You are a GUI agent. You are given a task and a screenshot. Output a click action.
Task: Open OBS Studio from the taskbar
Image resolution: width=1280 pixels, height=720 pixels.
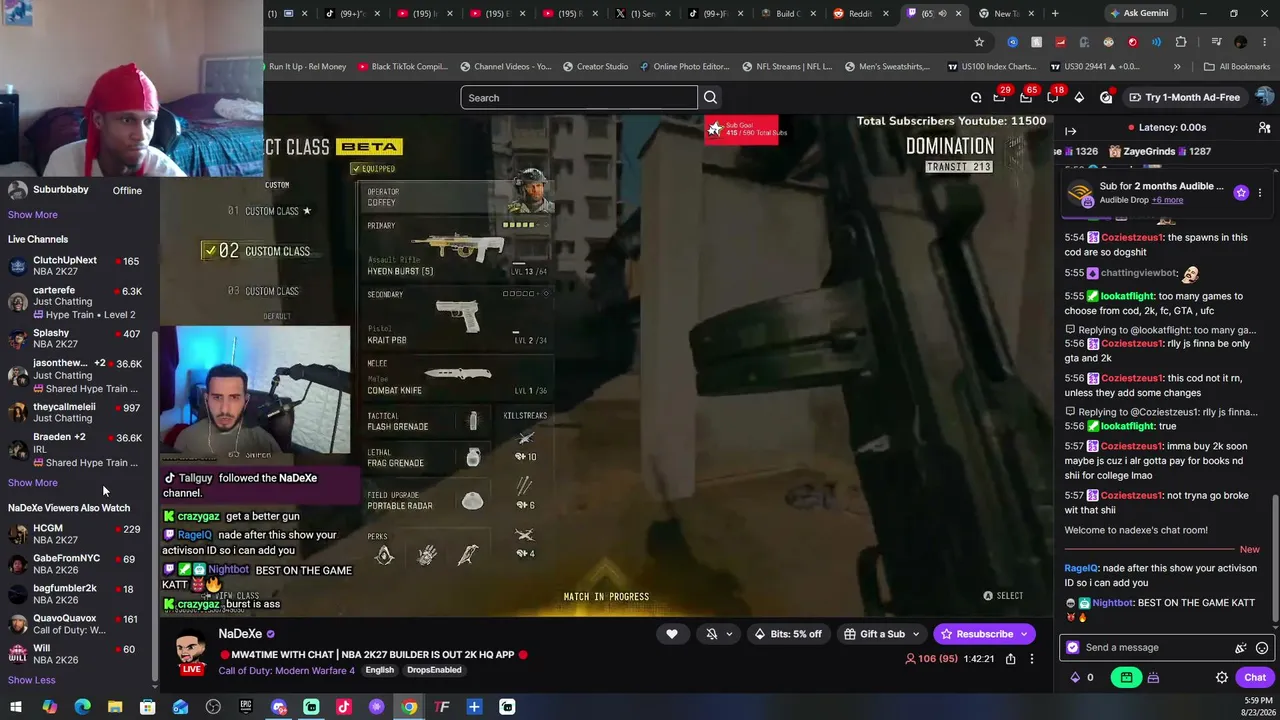coord(213,707)
